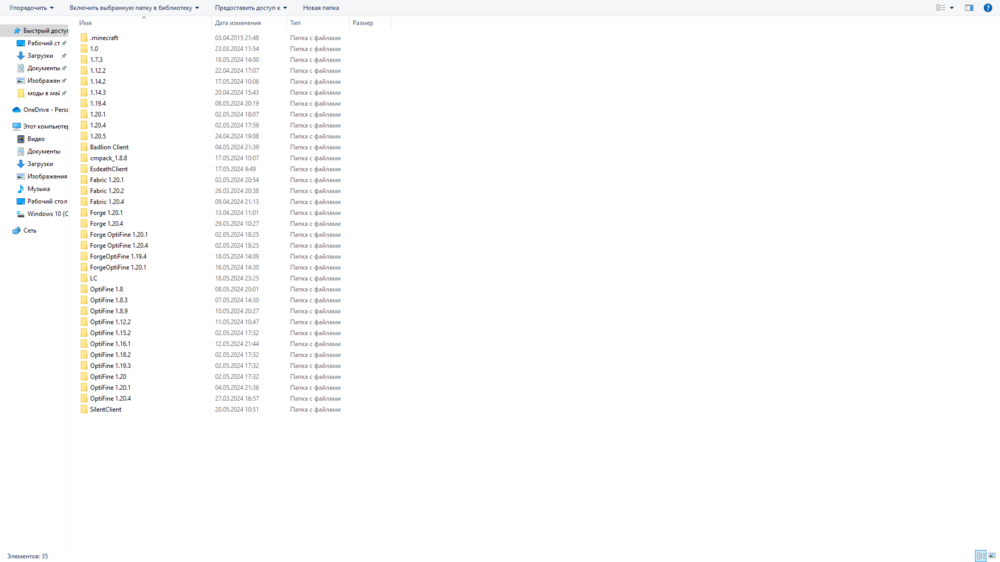The width and height of the screenshot is (1000, 562).
Task: Click the Forge 1.20.4 folder icon
Action: coord(84,223)
